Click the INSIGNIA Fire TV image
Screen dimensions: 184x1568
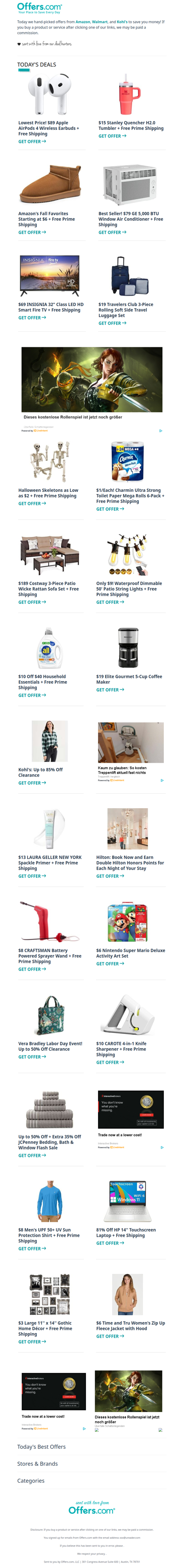point(50,276)
